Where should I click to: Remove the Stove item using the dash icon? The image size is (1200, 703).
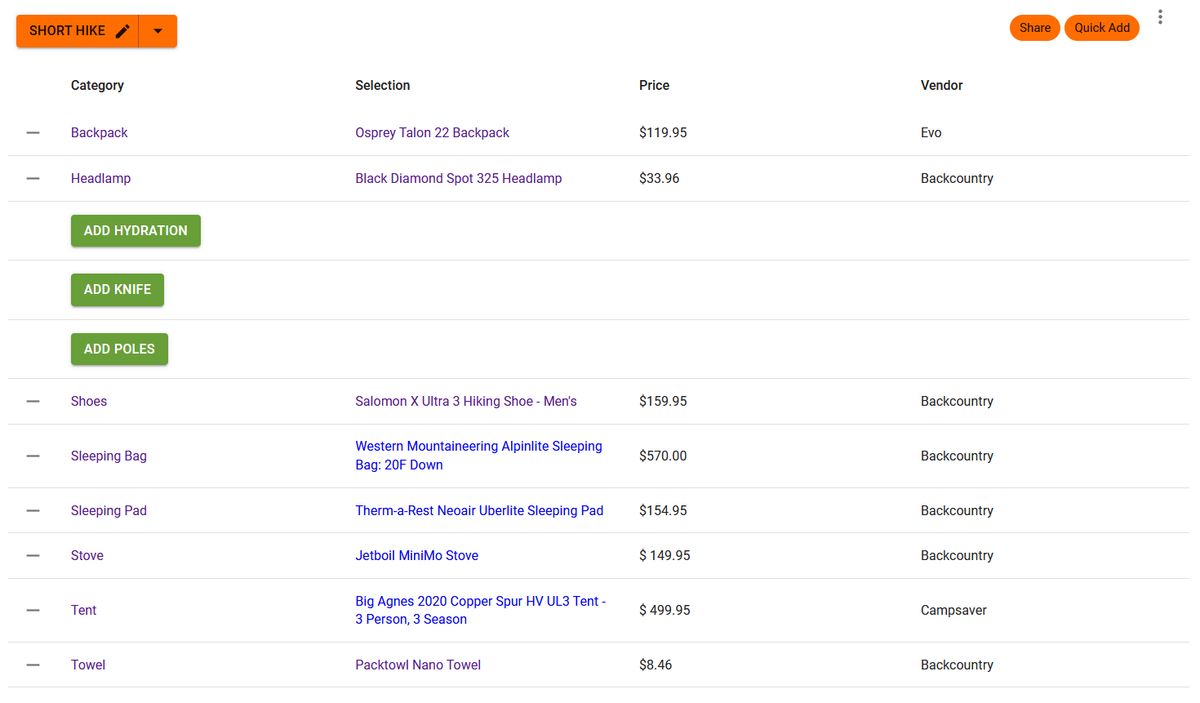(x=33, y=555)
